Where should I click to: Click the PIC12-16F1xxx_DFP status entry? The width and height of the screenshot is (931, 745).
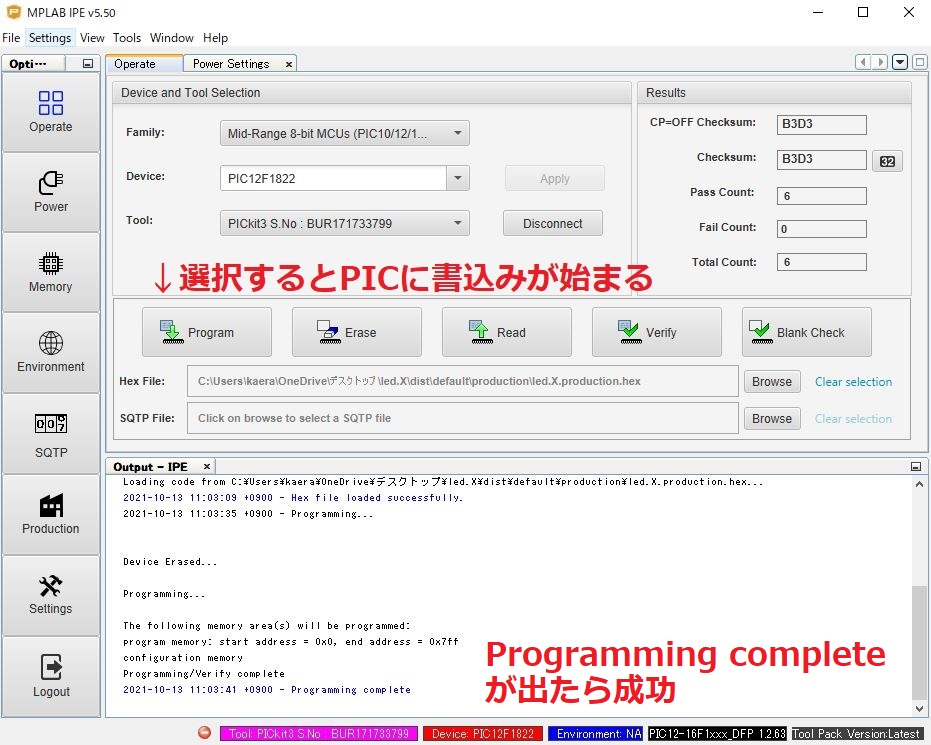pos(717,734)
